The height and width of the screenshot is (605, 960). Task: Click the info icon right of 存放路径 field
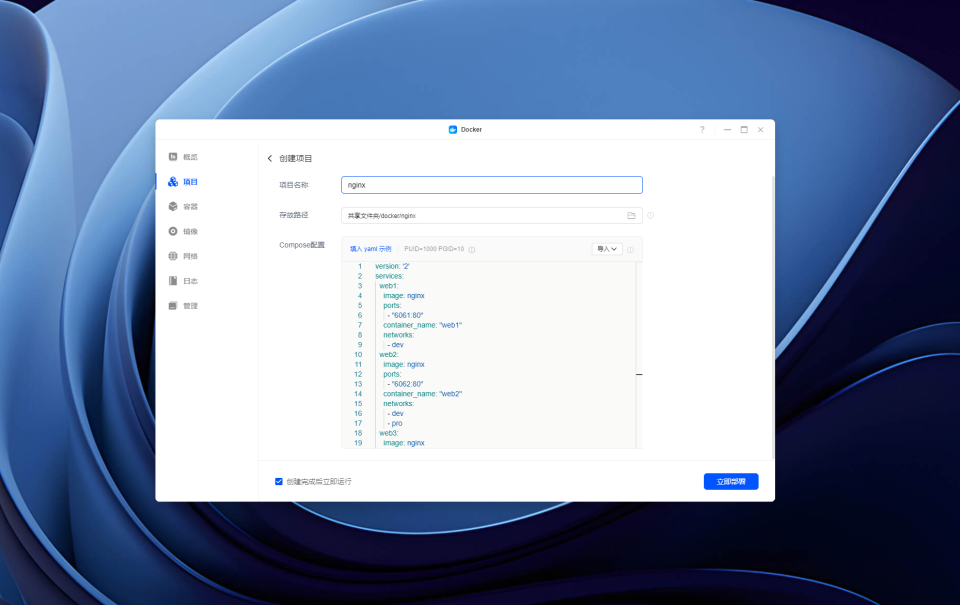tap(651, 216)
